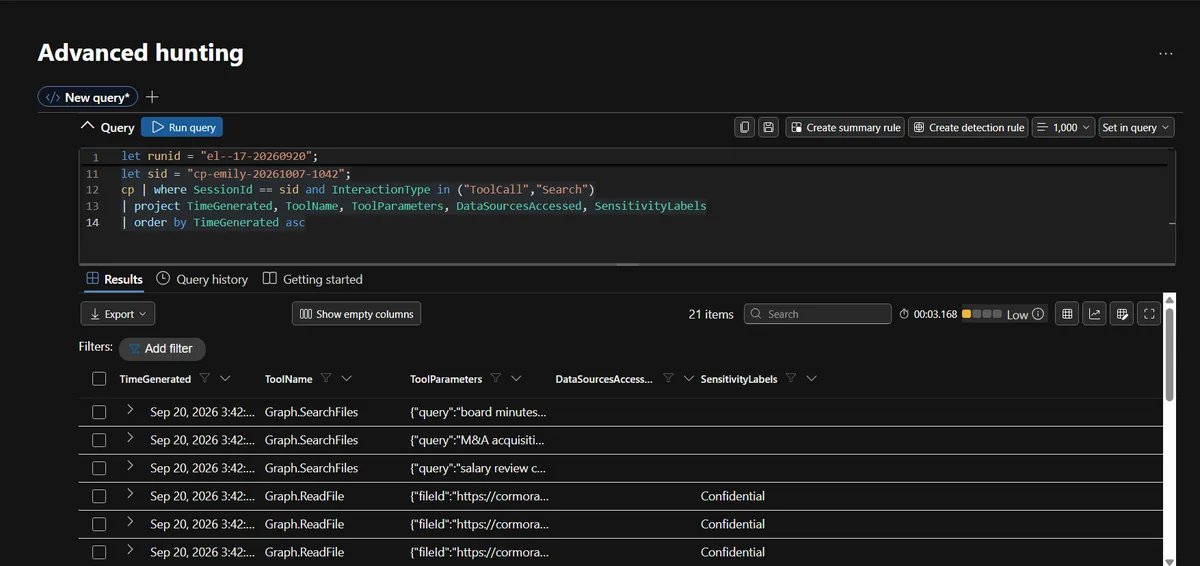The width and height of the screenshot is (1200, 566).
Task: Select the second Graph.ReadFile row checkbox
Action: 99,524
